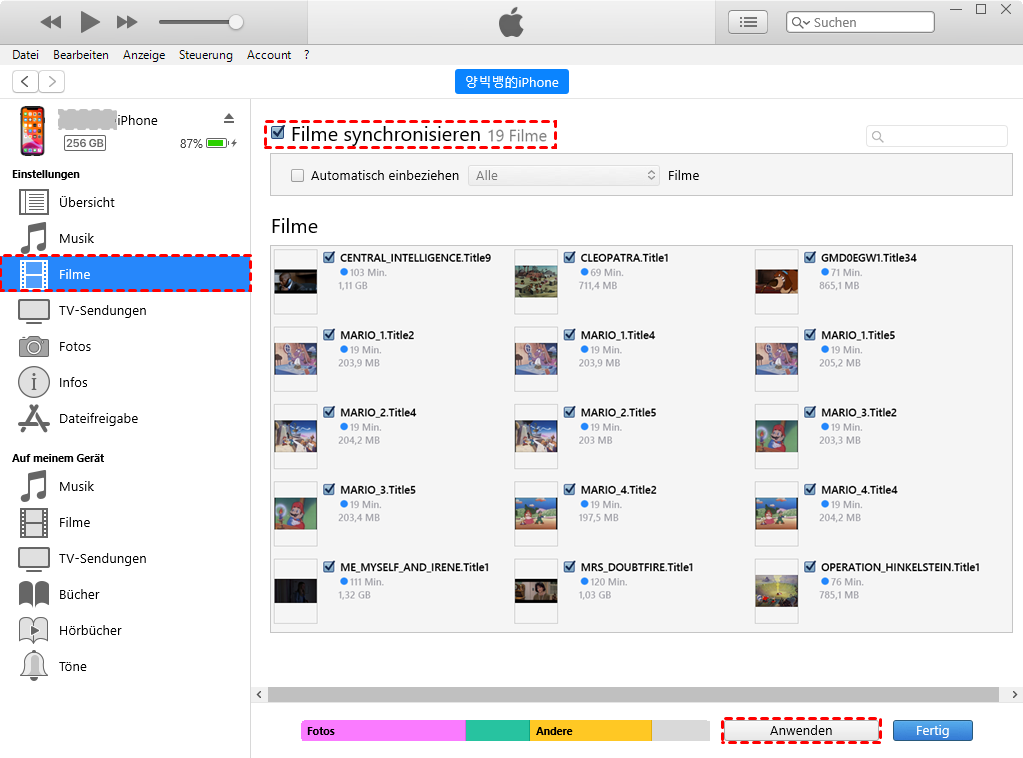Open the Alle dropdown
Screen dimensions: 1023x758
(563, 175)
